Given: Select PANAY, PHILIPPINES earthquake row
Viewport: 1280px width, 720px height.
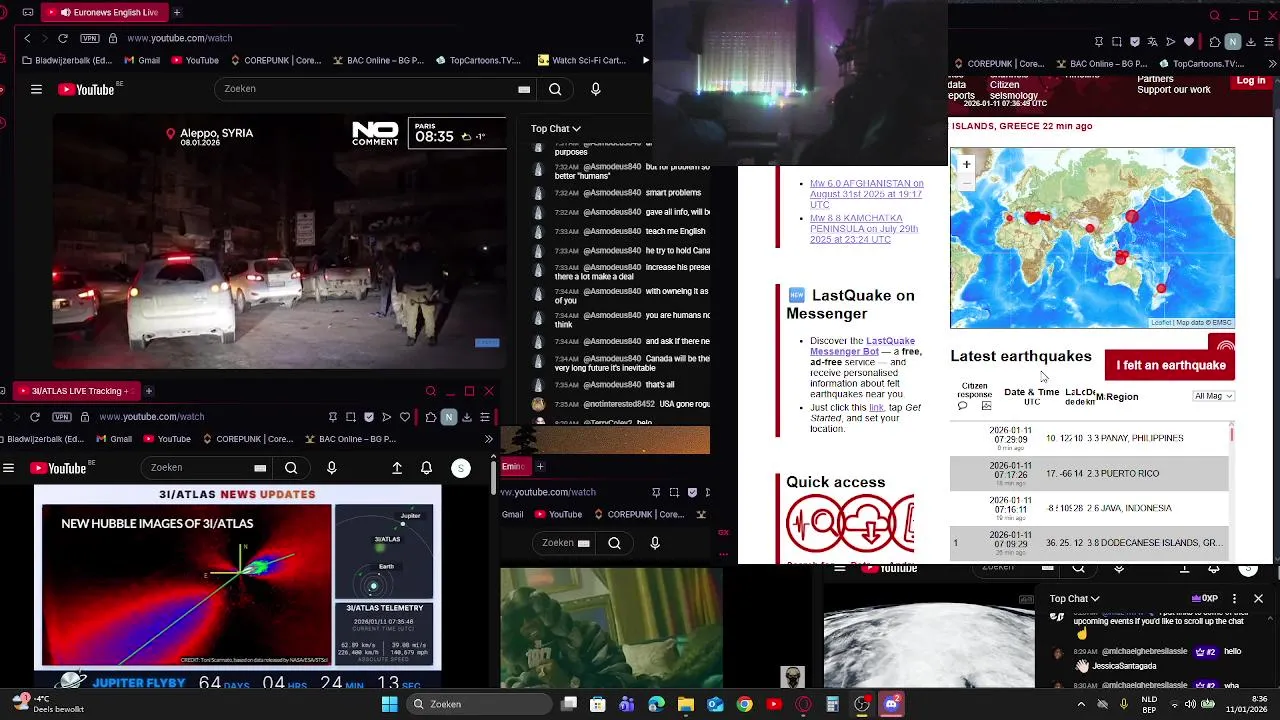Looking at the screenshot, I should (1089, 438).
